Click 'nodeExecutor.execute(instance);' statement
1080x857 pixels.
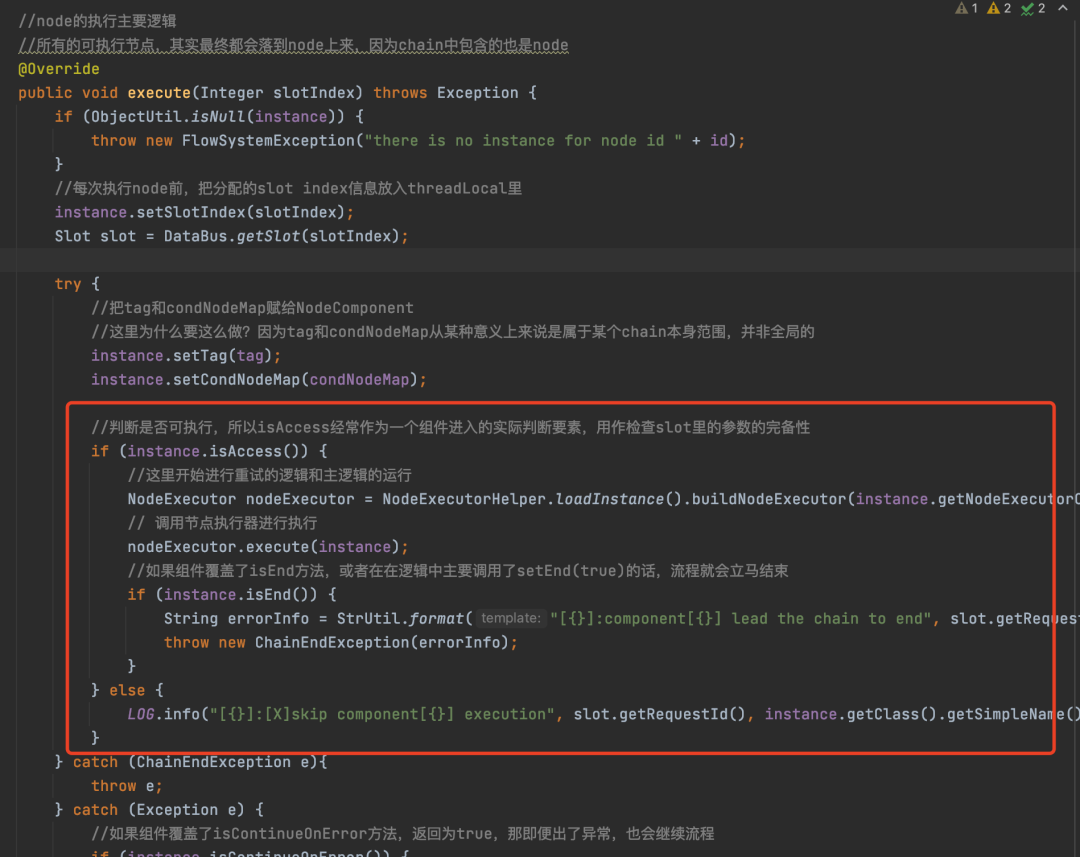[x=268, y=547]
